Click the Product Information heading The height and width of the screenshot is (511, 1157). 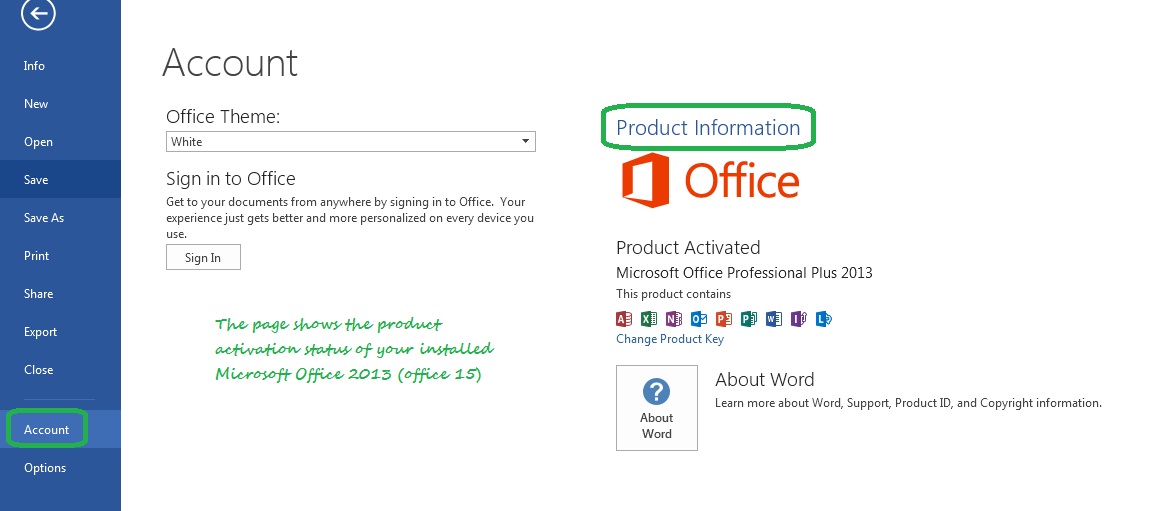(708, 128)
